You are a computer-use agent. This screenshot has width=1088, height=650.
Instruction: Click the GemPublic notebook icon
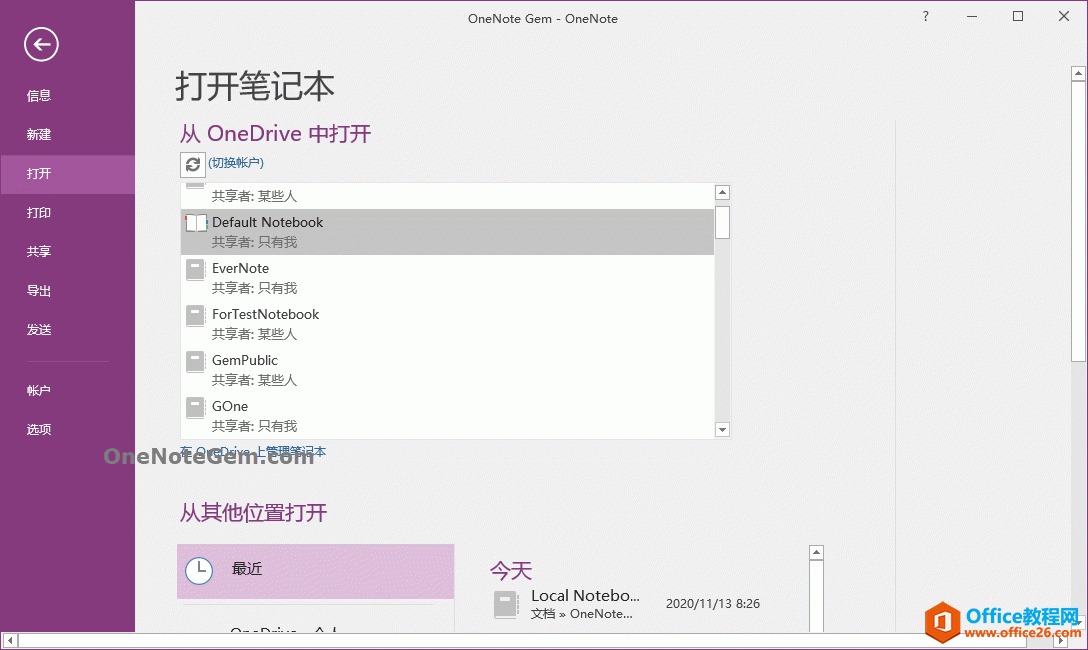196,361
